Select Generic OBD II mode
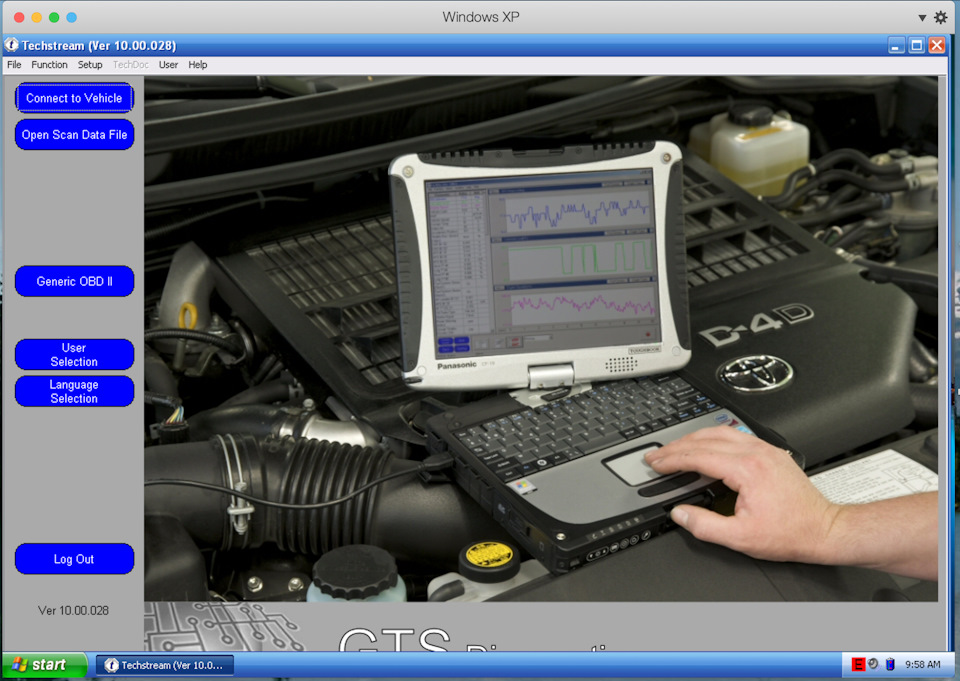Screen dimensions: 960x681 74,282
